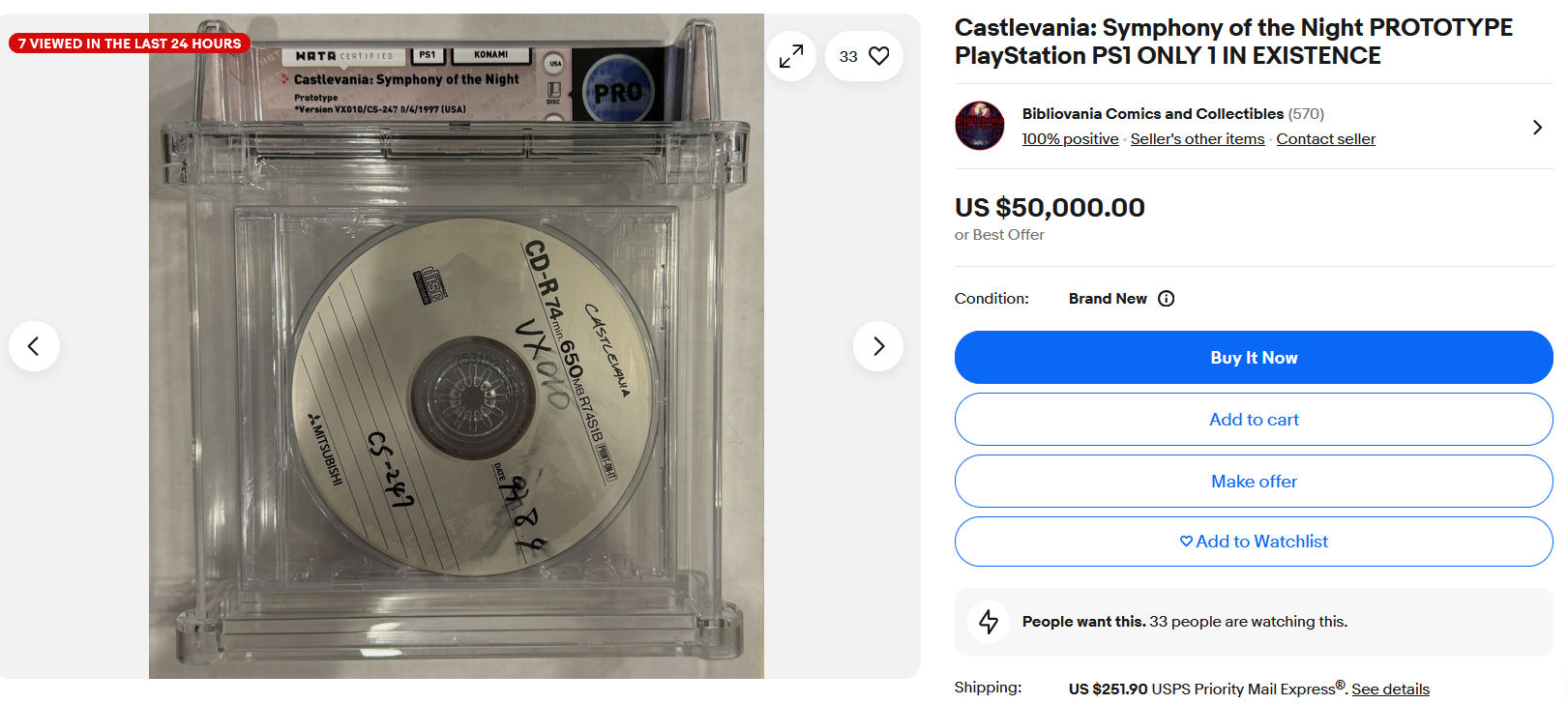Open the Condition info icon
This screenshot has width=1568, height=704.
coord(1167,299)
